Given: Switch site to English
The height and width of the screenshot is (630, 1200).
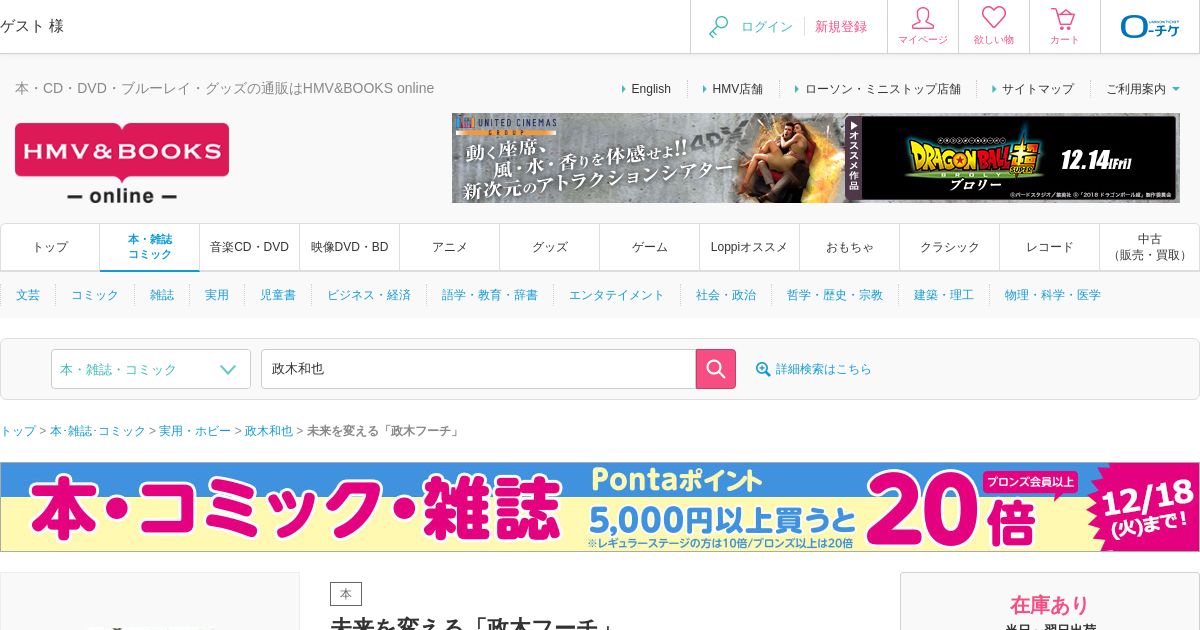Looking at the screenshot, I should [651, 89].
